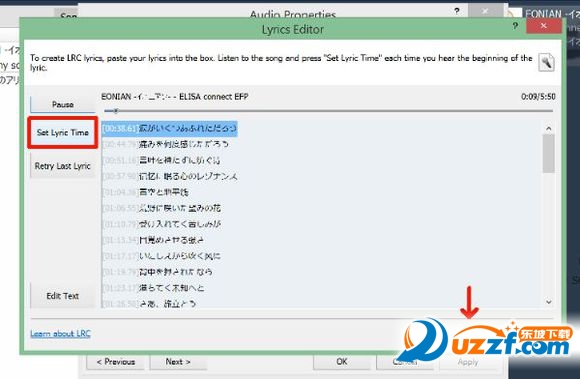
Task: Select the lyric line at 01:17.17
Action: click(162, 256)
